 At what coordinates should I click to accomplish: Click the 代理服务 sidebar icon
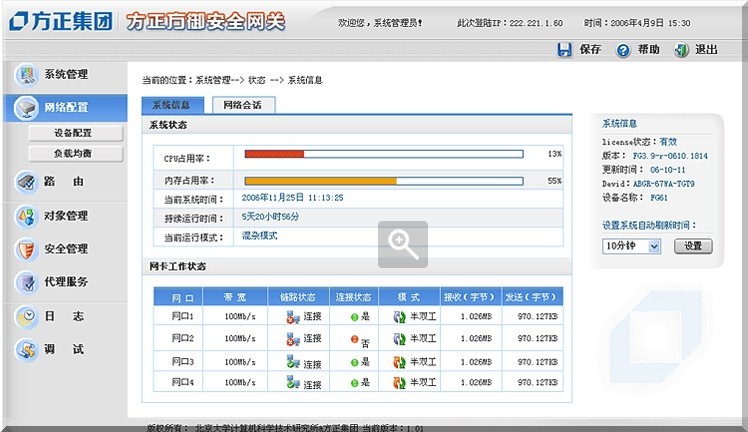26,282
